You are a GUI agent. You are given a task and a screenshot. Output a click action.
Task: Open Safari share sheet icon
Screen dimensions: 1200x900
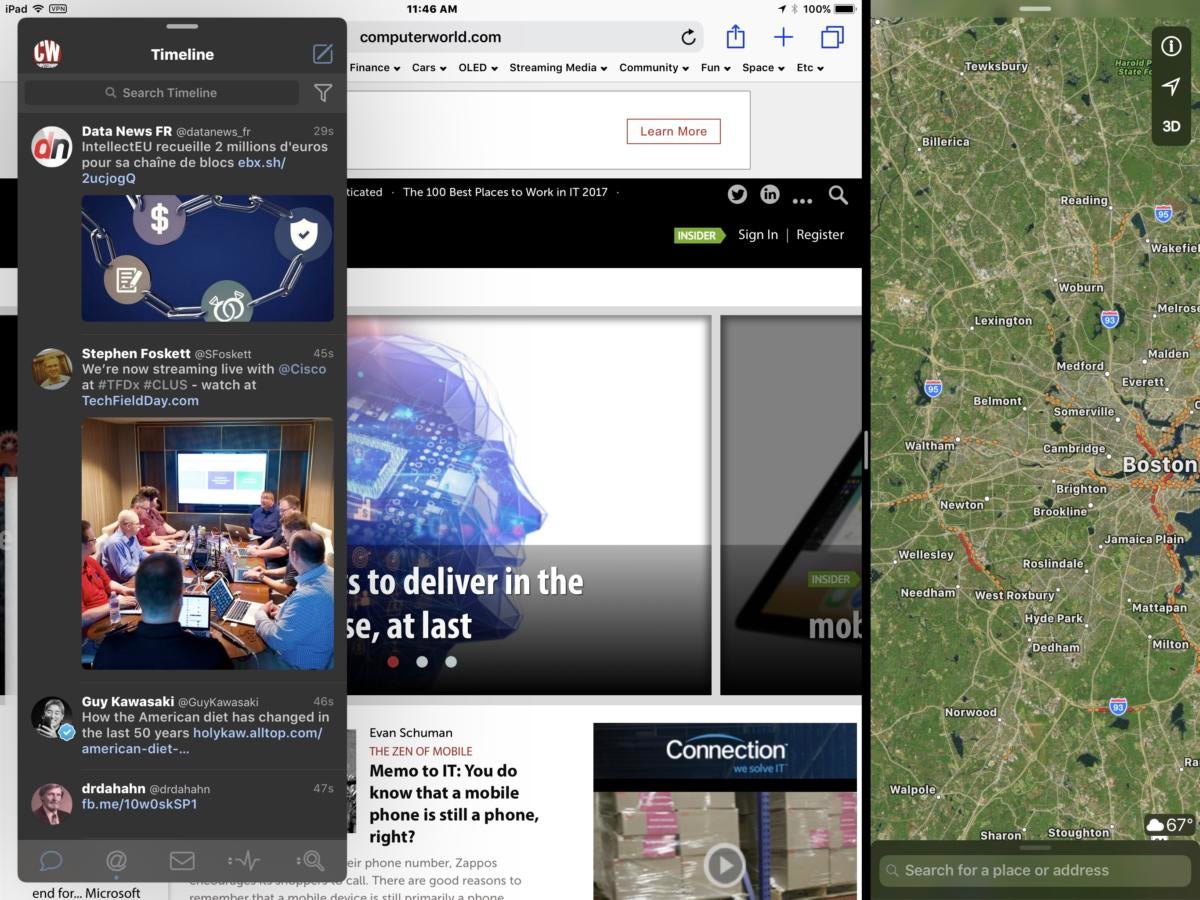(x=735, y=37)
